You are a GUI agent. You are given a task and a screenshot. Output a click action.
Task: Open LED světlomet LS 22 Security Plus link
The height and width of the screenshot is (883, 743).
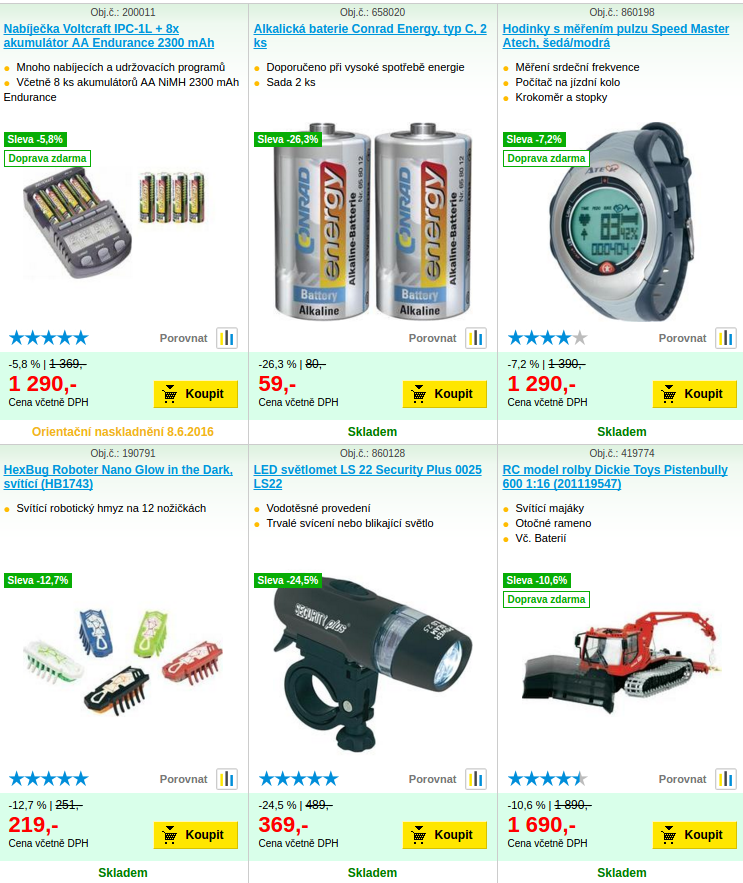[x=367, y=476]
